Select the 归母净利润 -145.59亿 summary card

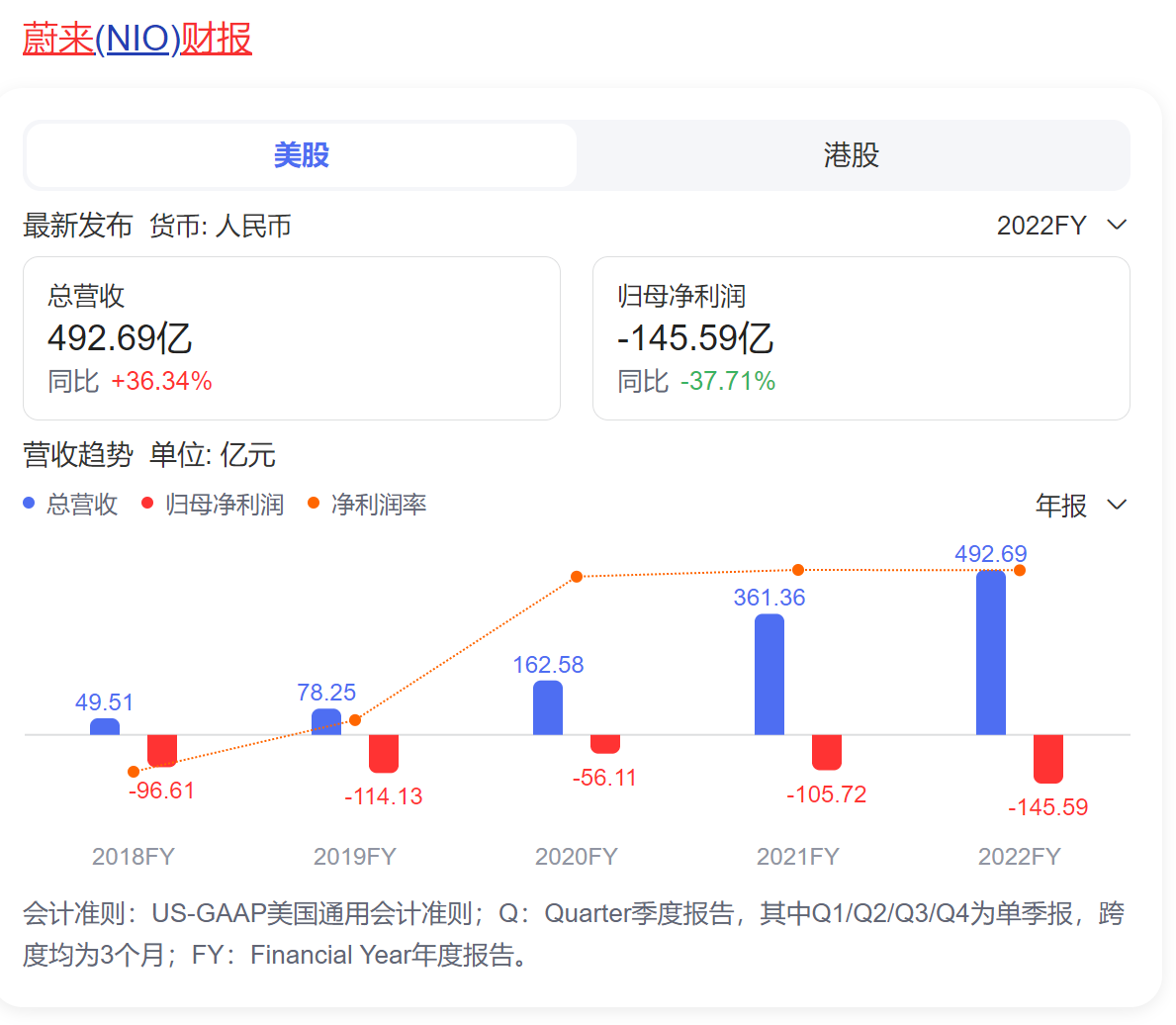pyautogui.click(x=860, y=337)
